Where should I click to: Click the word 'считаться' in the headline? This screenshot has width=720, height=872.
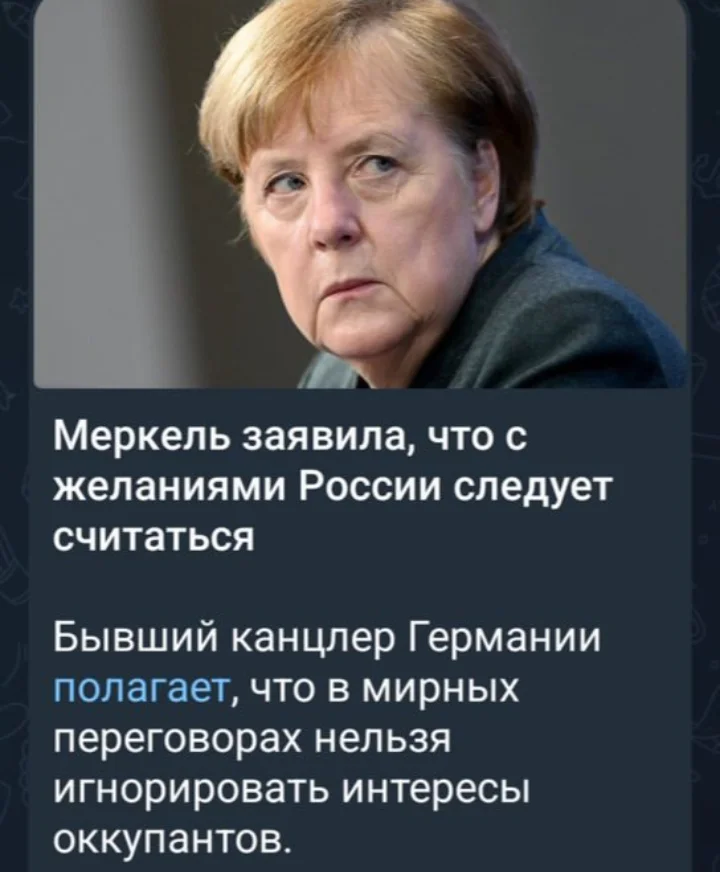pyautogui.click(x=153, y=536)
